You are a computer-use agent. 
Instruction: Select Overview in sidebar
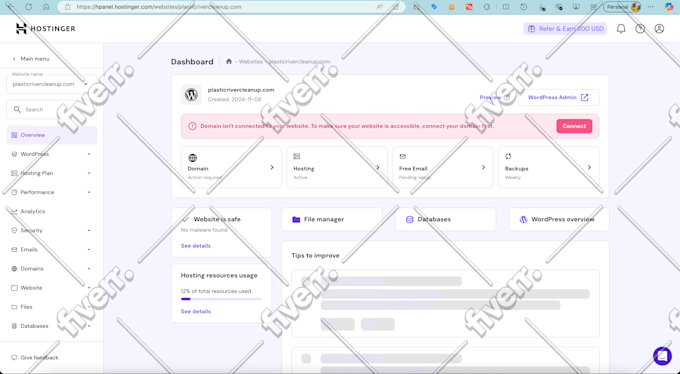(x=52, y=135)
